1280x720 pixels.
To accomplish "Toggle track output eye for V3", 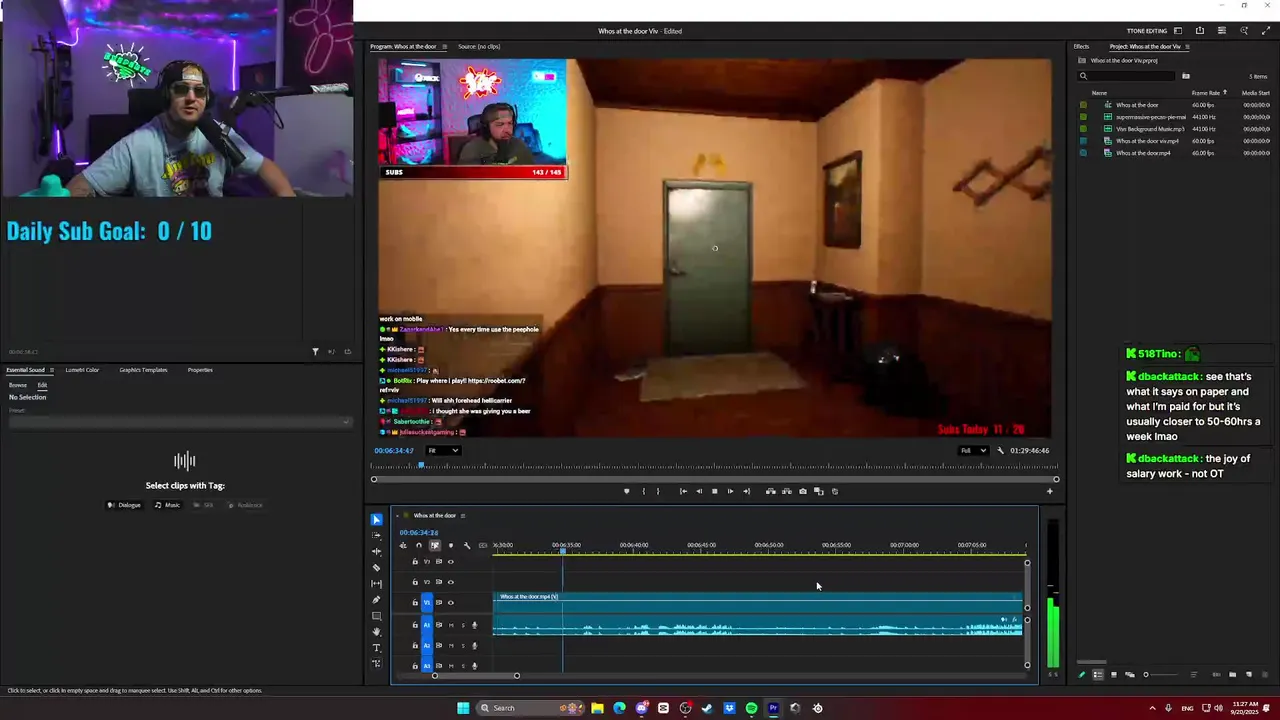I will click(x=451, y=561).
